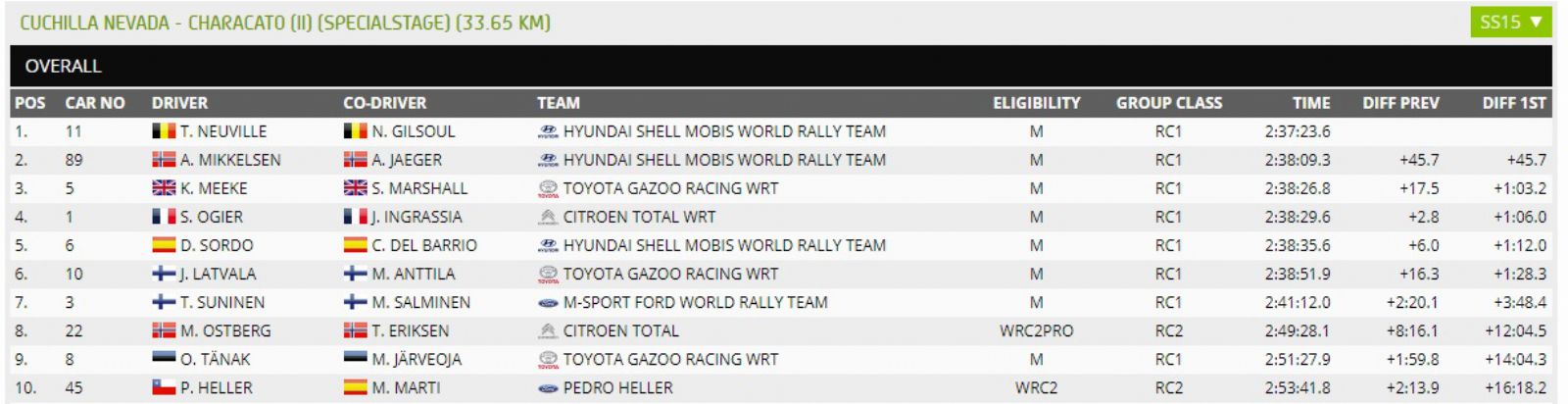
Task: Open driver T. Suninen's entry
Action: click(222, 302)
